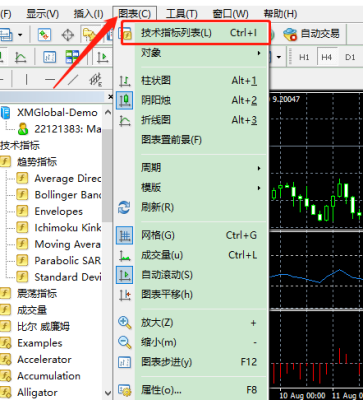The width and height of the screenshot is (363, 400).
Task: Select the horizontal line drawing tool
Action: [50, 79]
